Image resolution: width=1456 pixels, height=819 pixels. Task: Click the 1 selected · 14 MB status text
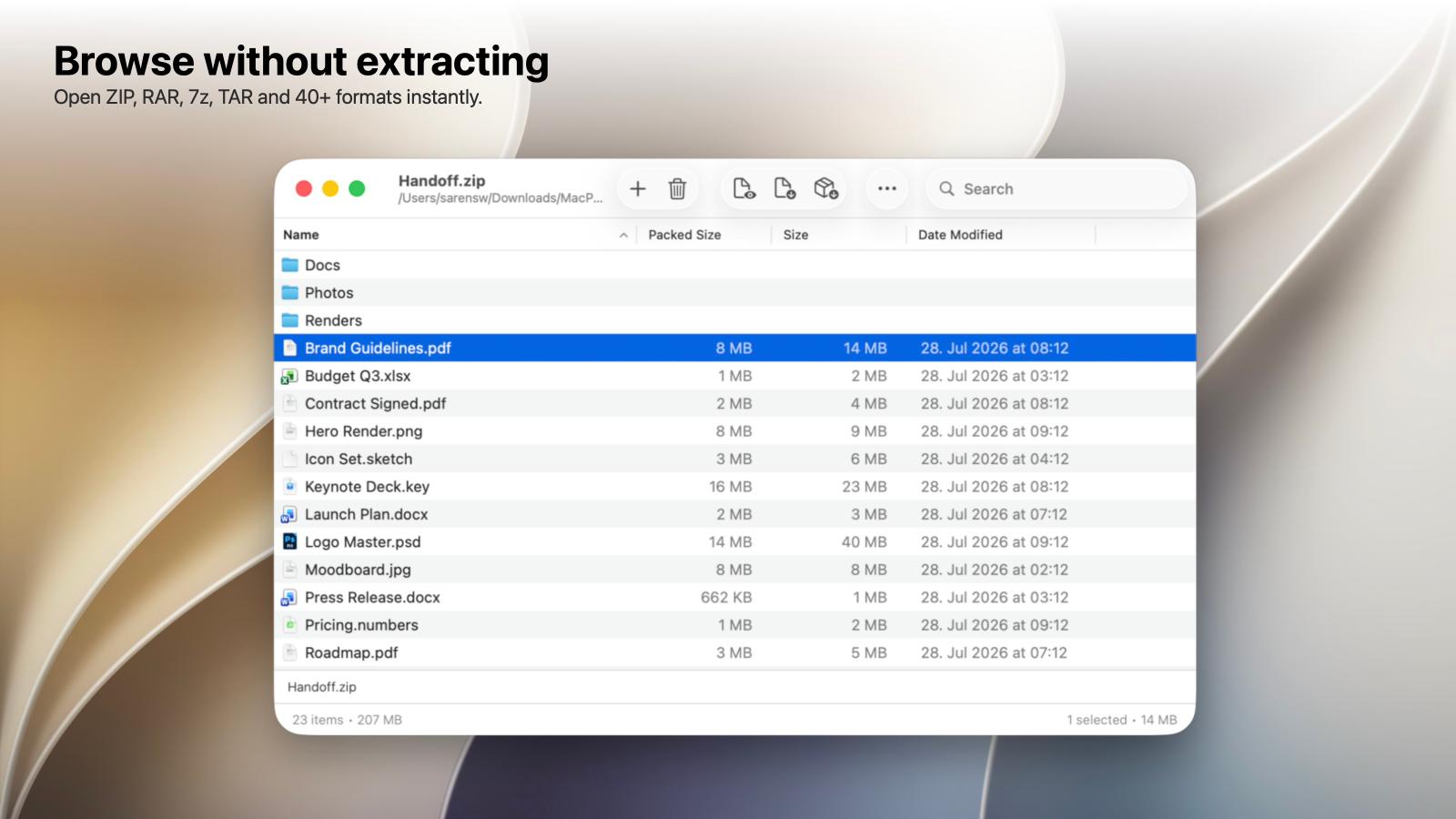[x=1122, y=720]
